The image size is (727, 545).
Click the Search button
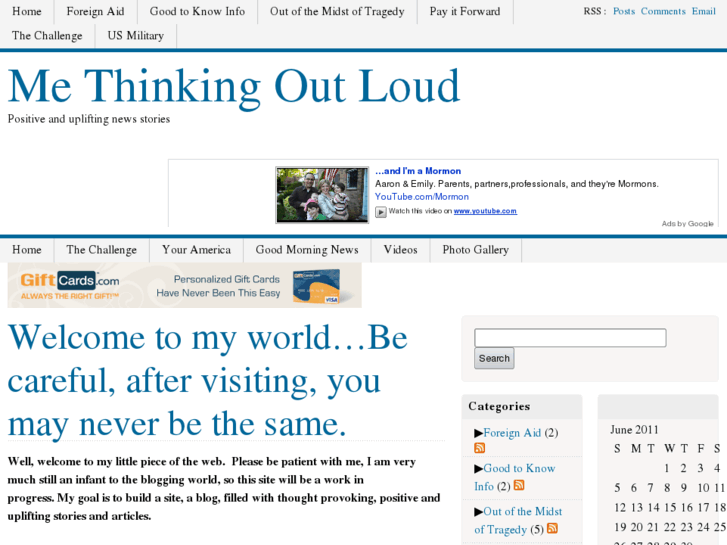point(494,359)
